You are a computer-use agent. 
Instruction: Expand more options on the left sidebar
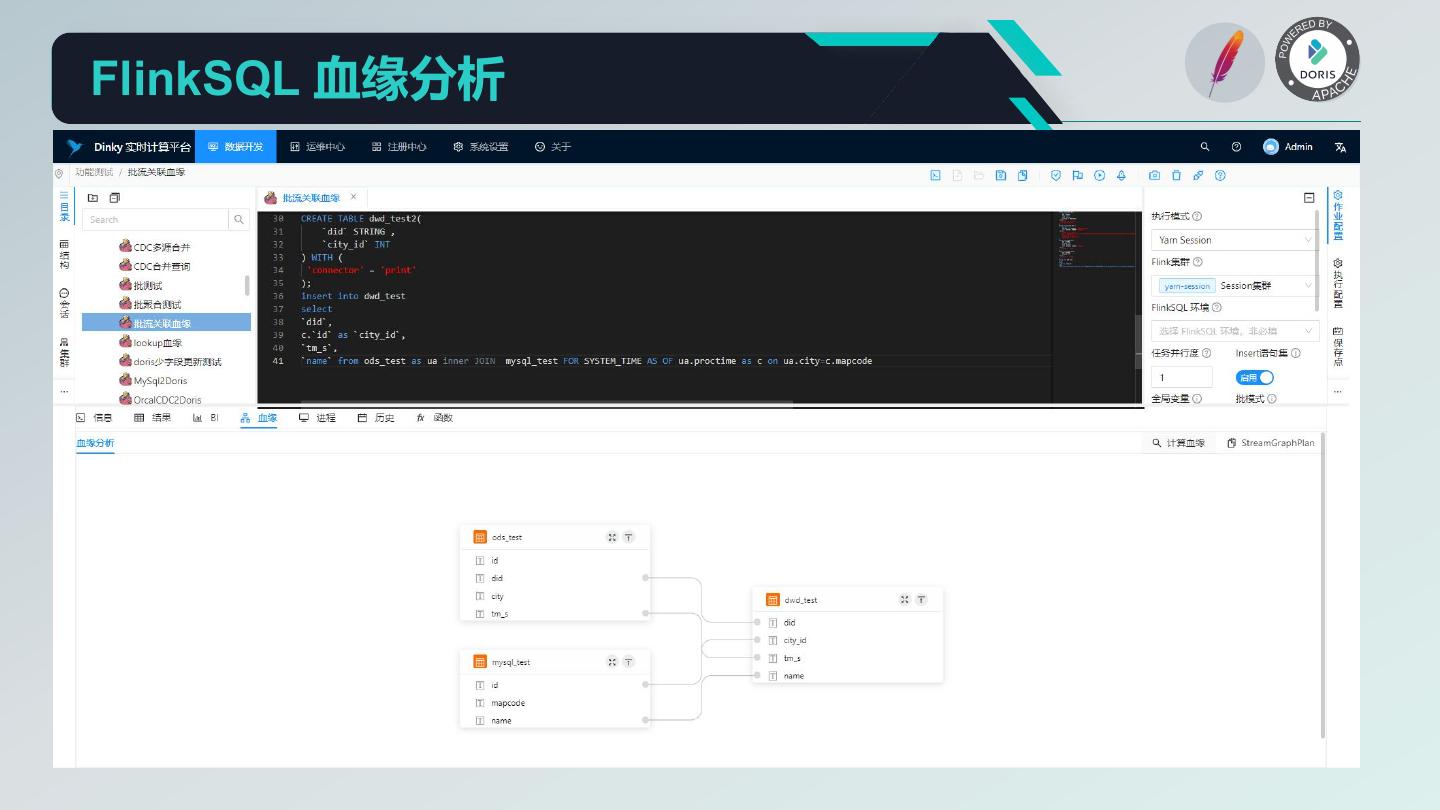pos(64,391)
